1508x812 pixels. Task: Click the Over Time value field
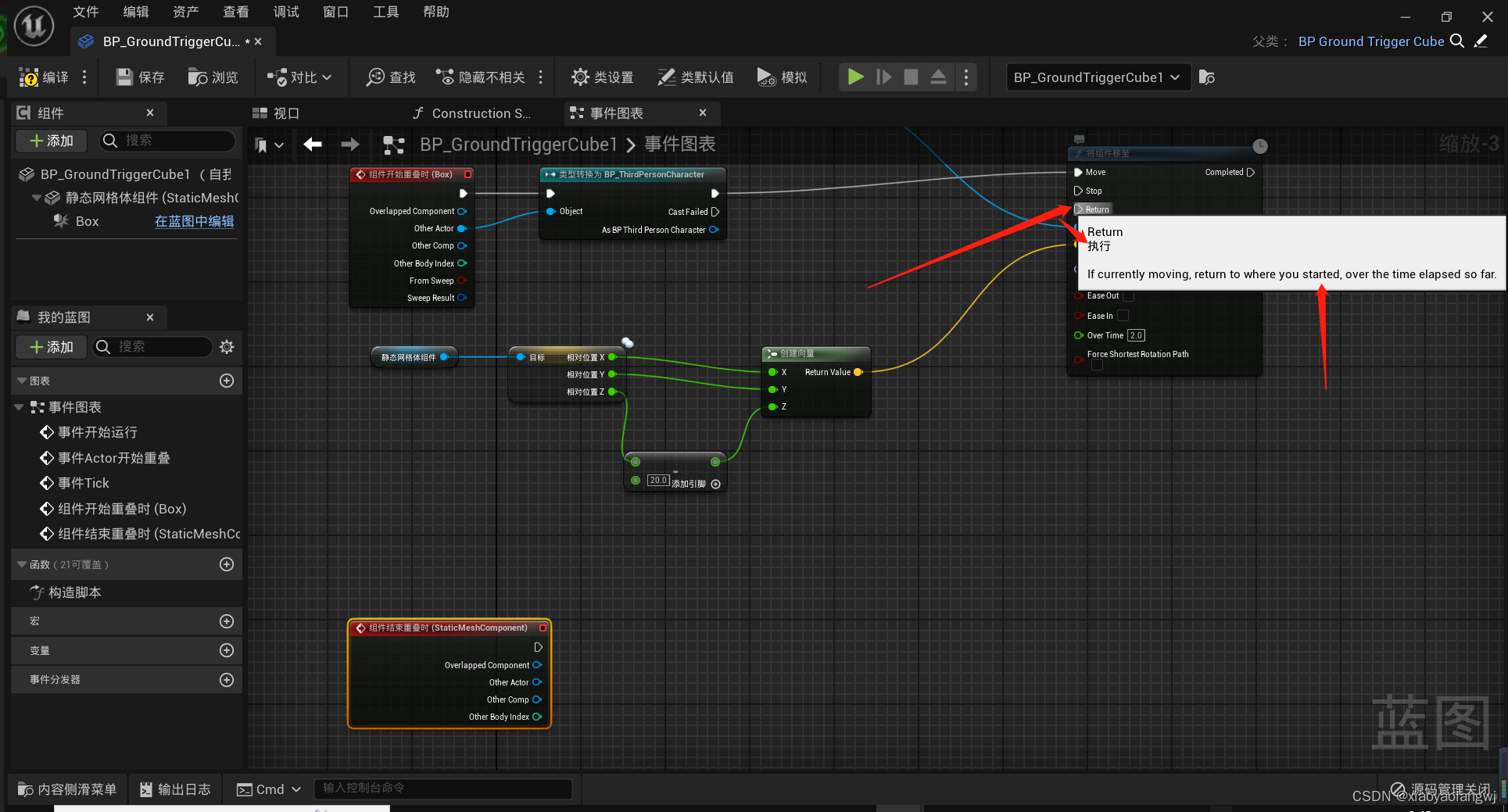tap(1136, 335)
